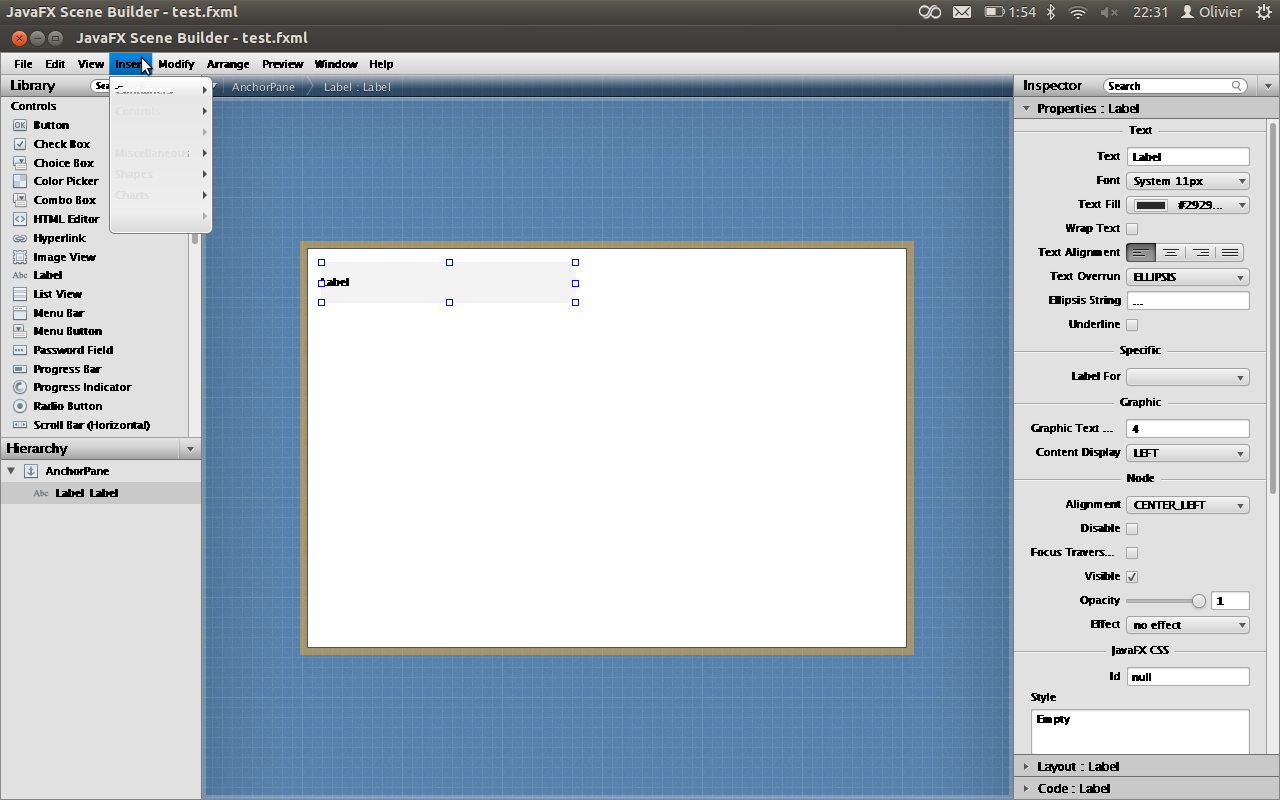Choose the Choice Box library icon
The image size is (1280, 800).
click(x=20, y=163)
